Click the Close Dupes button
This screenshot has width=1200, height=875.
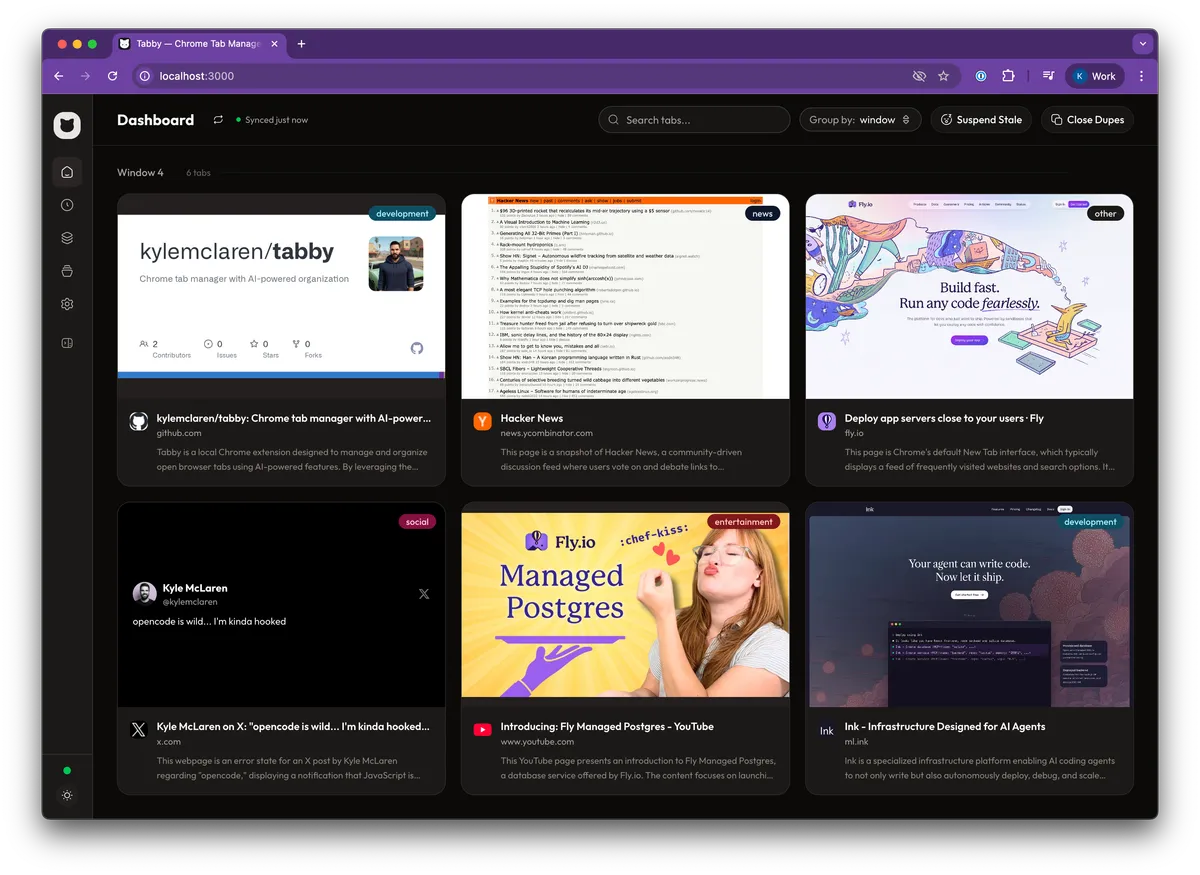pyautogui.click(x=1086, y=120)
